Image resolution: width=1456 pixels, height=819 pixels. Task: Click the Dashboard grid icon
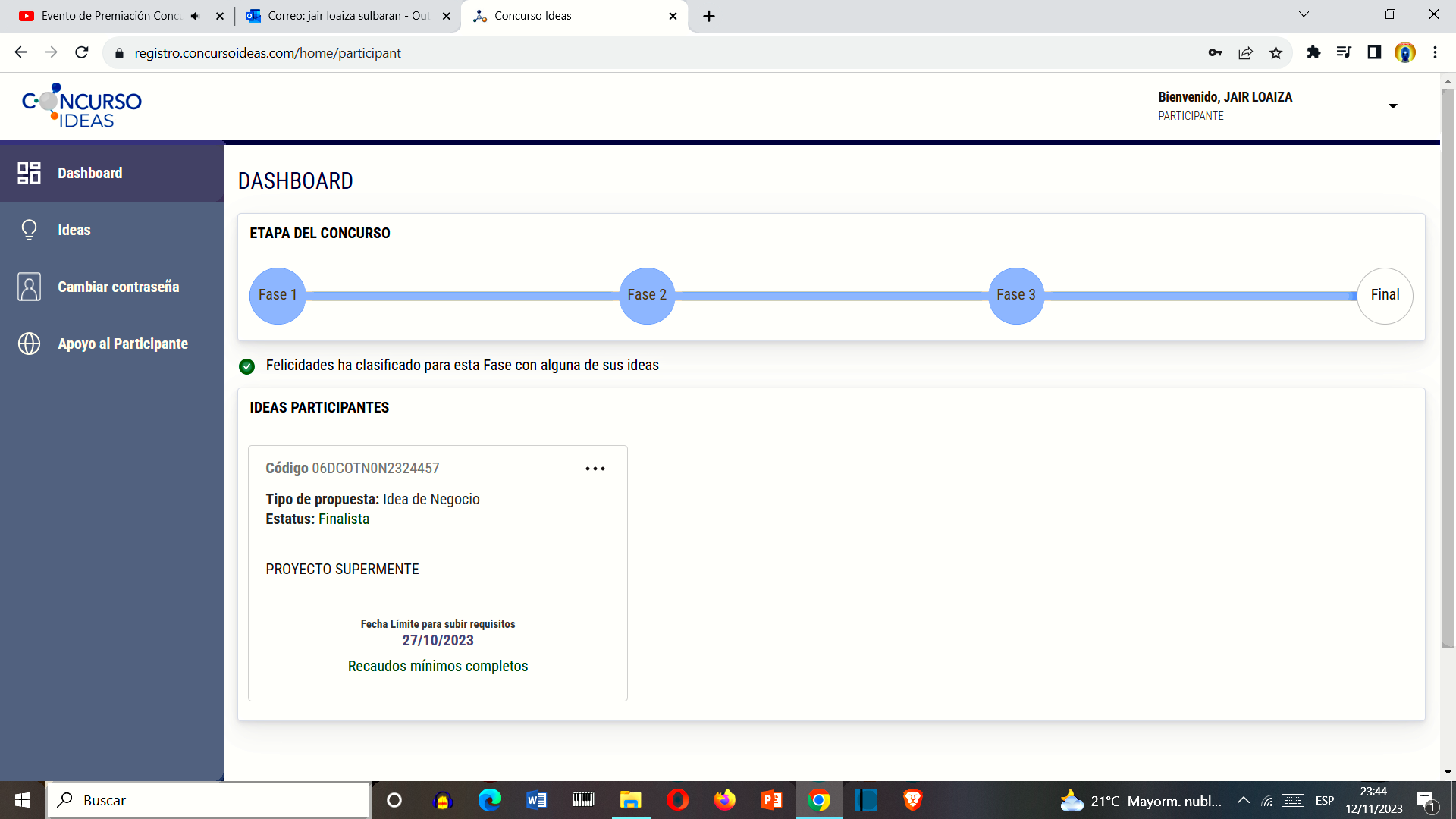[x=29, y=173]
